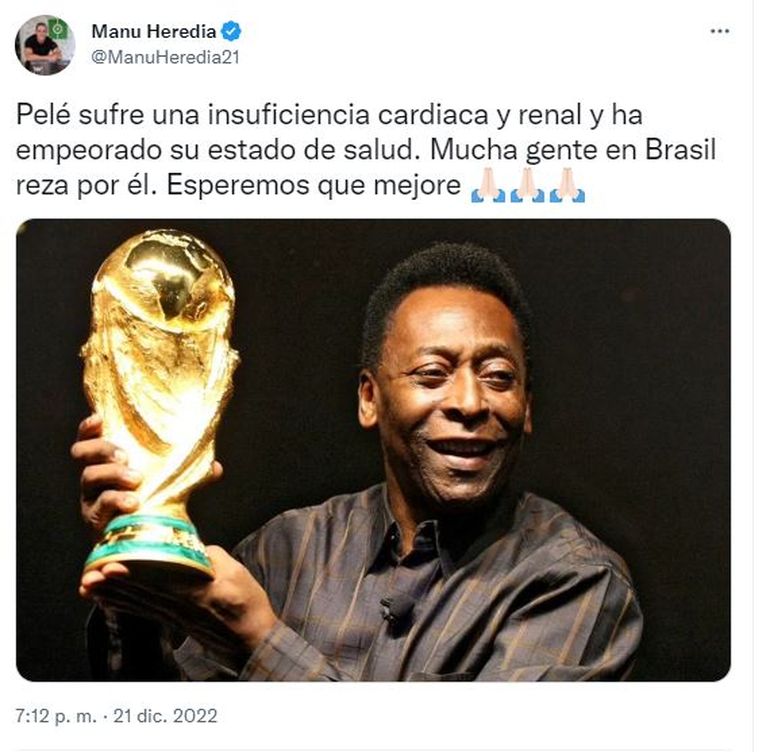The image size is (770, 752).
Task: Open the three-dot more options menu
Action: pyautogui.click(x=719, y=31)
